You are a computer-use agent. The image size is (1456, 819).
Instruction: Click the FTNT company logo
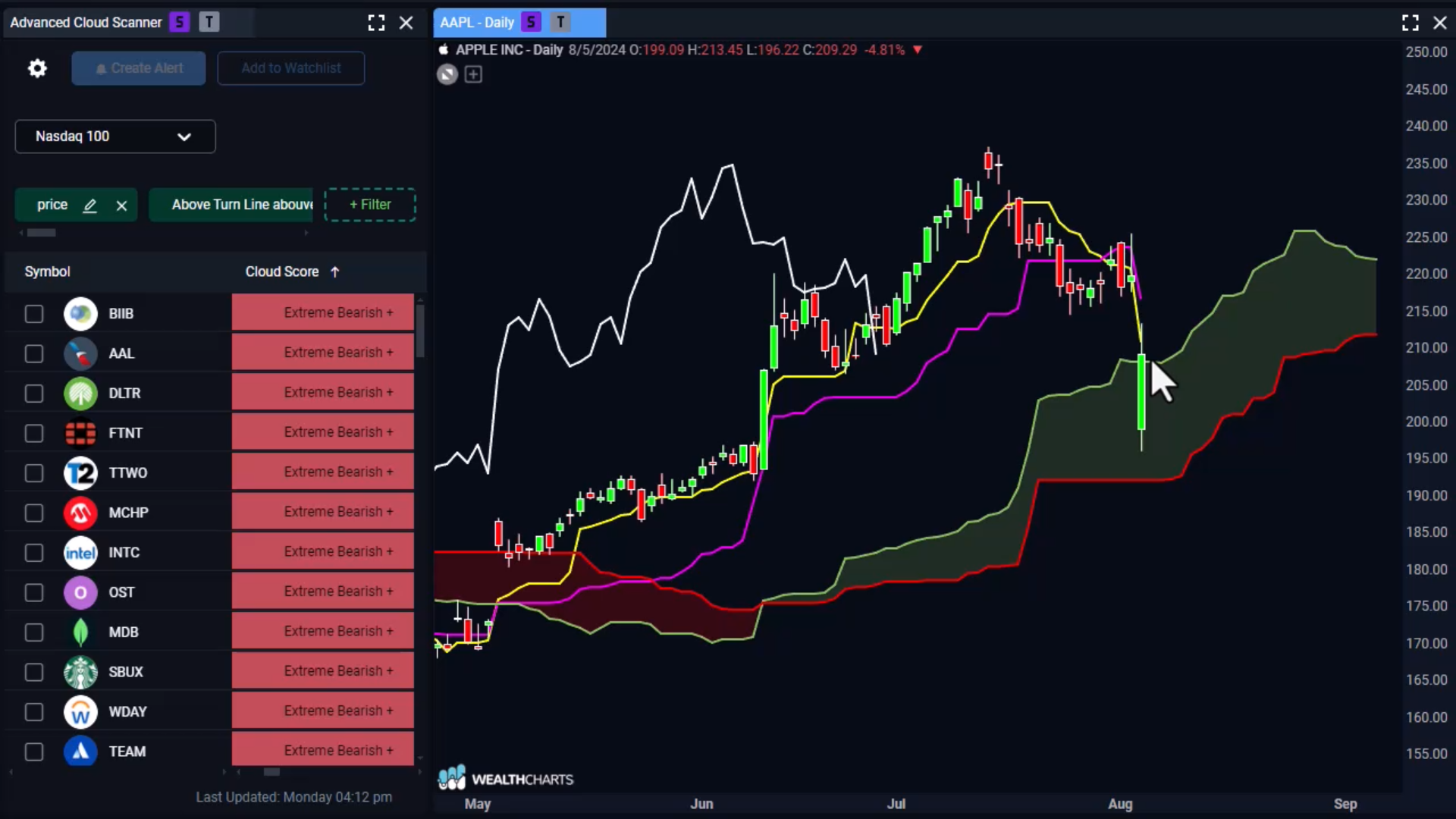80,433
